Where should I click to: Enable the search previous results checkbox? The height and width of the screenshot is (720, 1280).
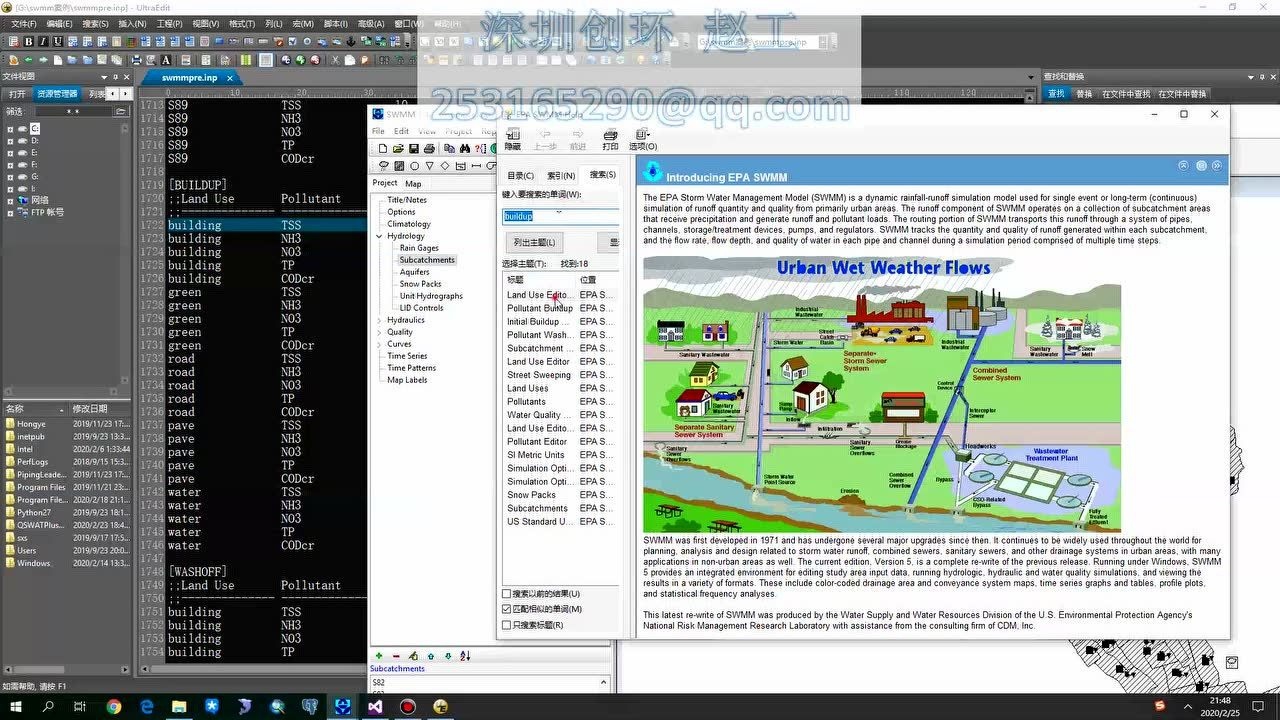(x=506, y=594)
